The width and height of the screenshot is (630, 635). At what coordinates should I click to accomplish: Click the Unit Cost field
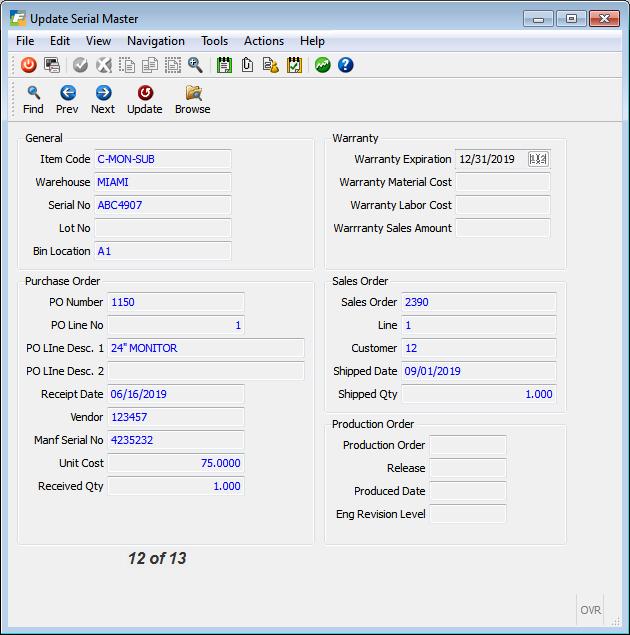(176, 463)
